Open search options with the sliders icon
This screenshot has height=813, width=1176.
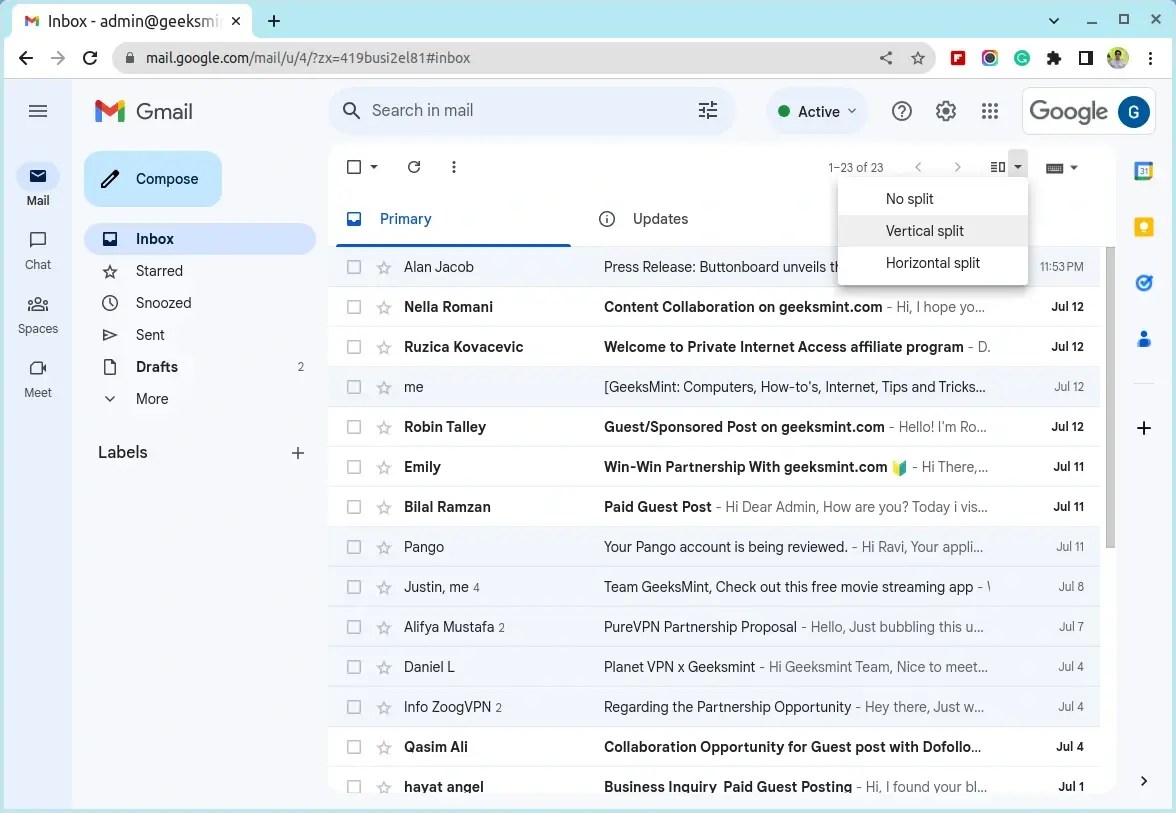708,111
